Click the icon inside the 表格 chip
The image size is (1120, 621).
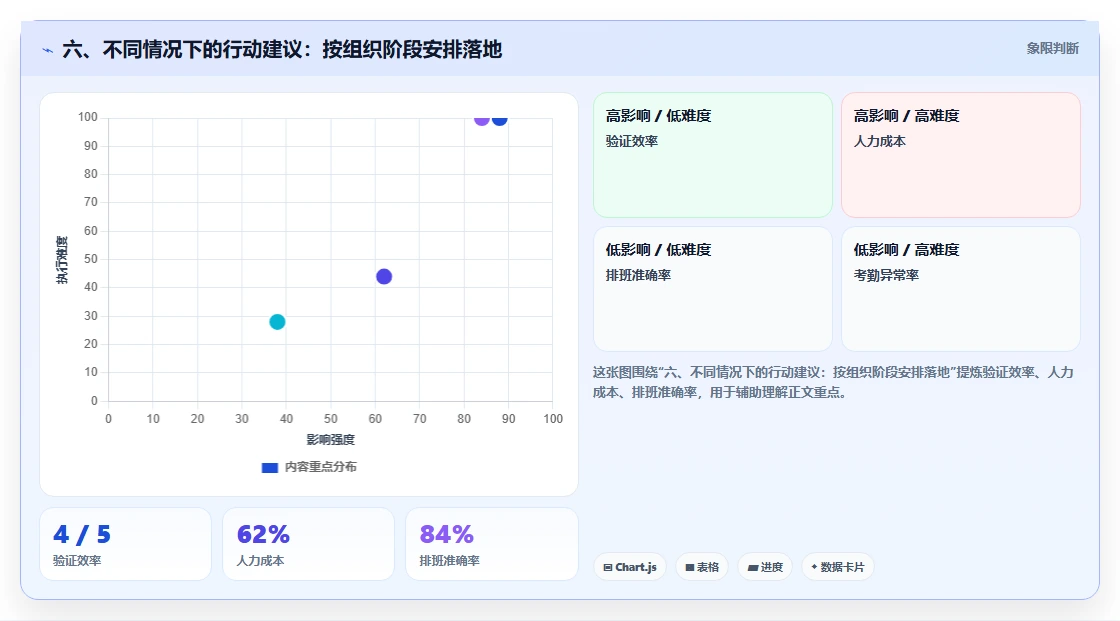tap(690, 567)
